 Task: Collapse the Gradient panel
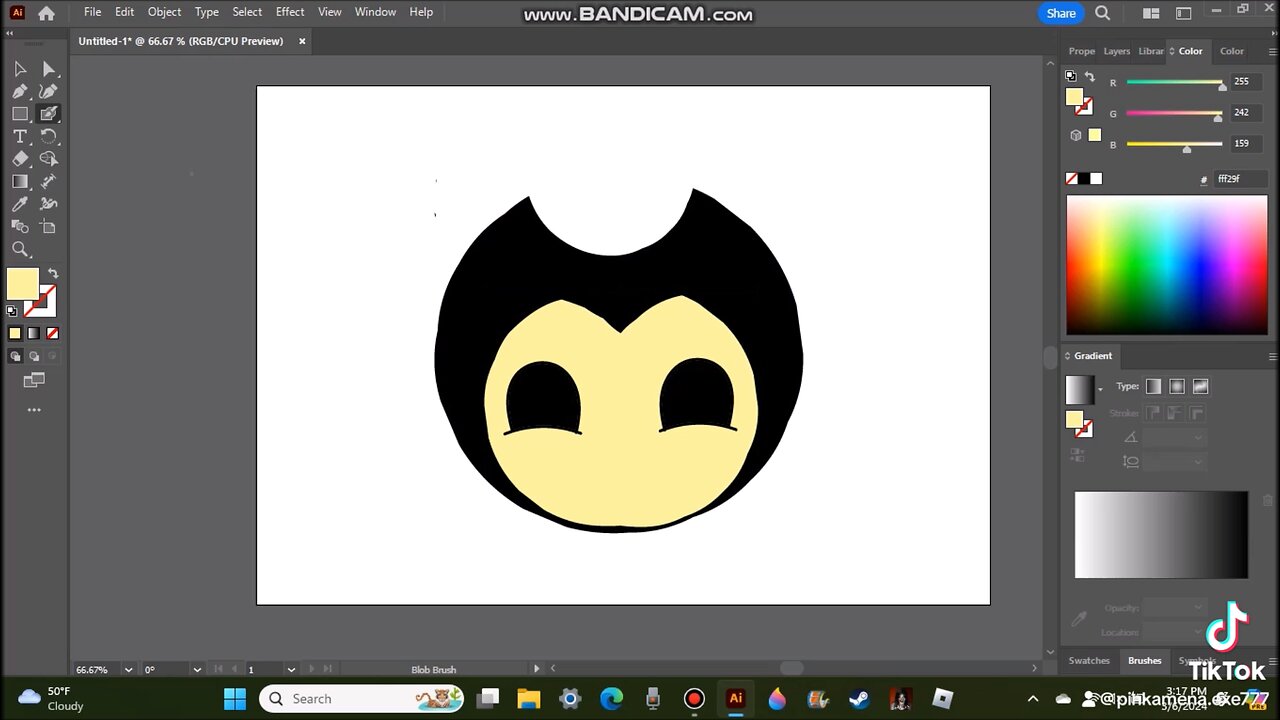1067,356
